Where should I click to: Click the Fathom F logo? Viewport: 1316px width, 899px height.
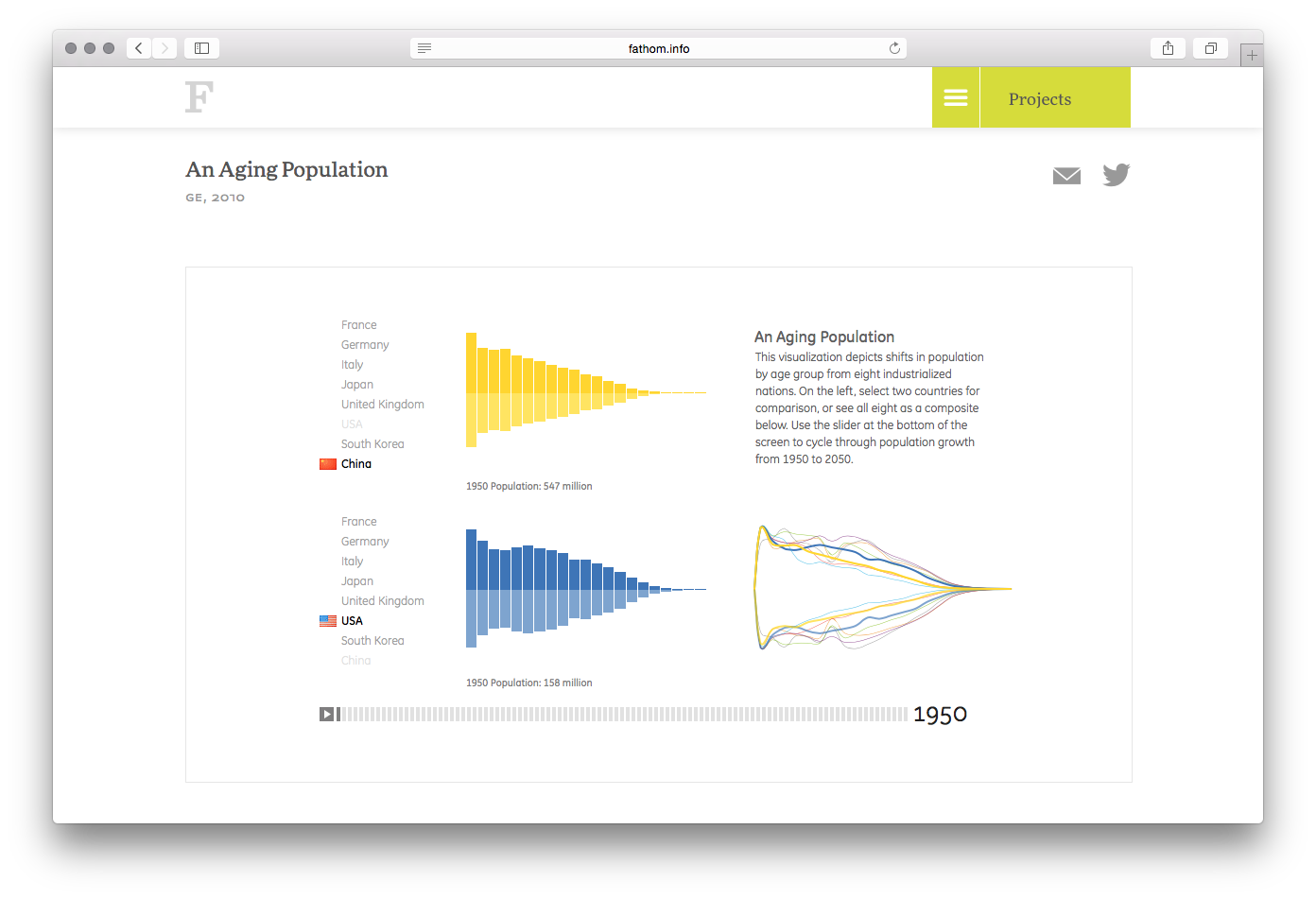pyautogui.click(x=199, y=97)
